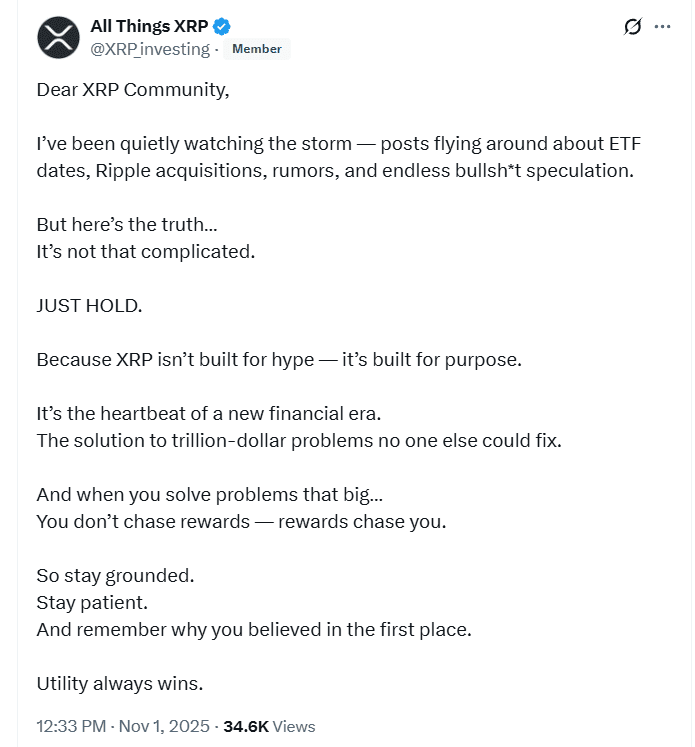Screen dimensions: 695x747
Task: Click the "heartbeat of a new financial era" line
Action: tap(223, 413)
